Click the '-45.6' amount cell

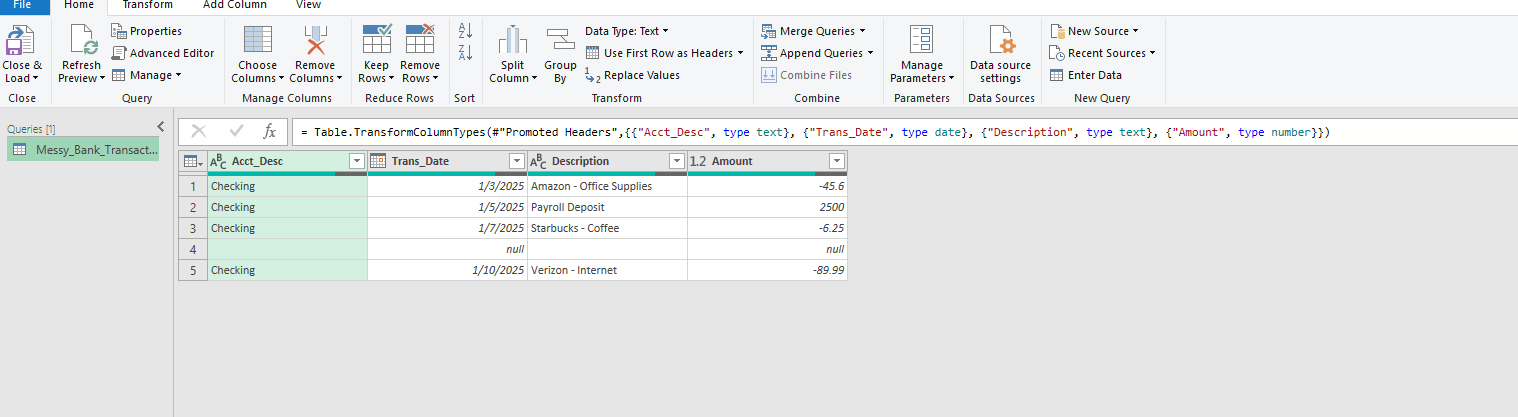(x=767, y=186)
